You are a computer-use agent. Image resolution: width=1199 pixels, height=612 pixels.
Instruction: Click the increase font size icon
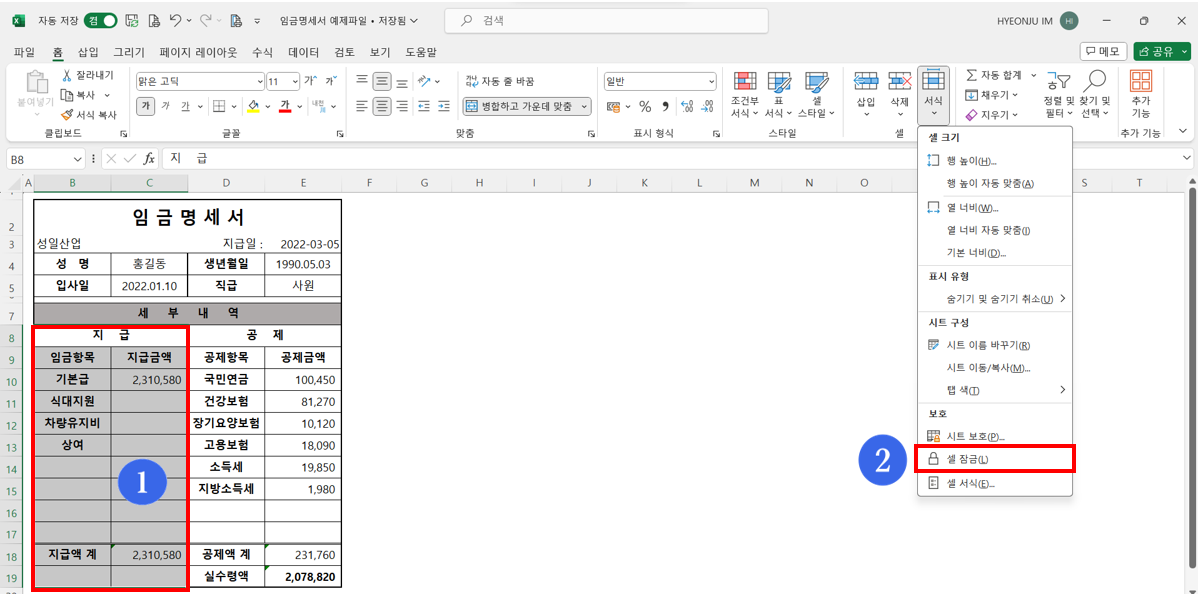tap(310, 81)
